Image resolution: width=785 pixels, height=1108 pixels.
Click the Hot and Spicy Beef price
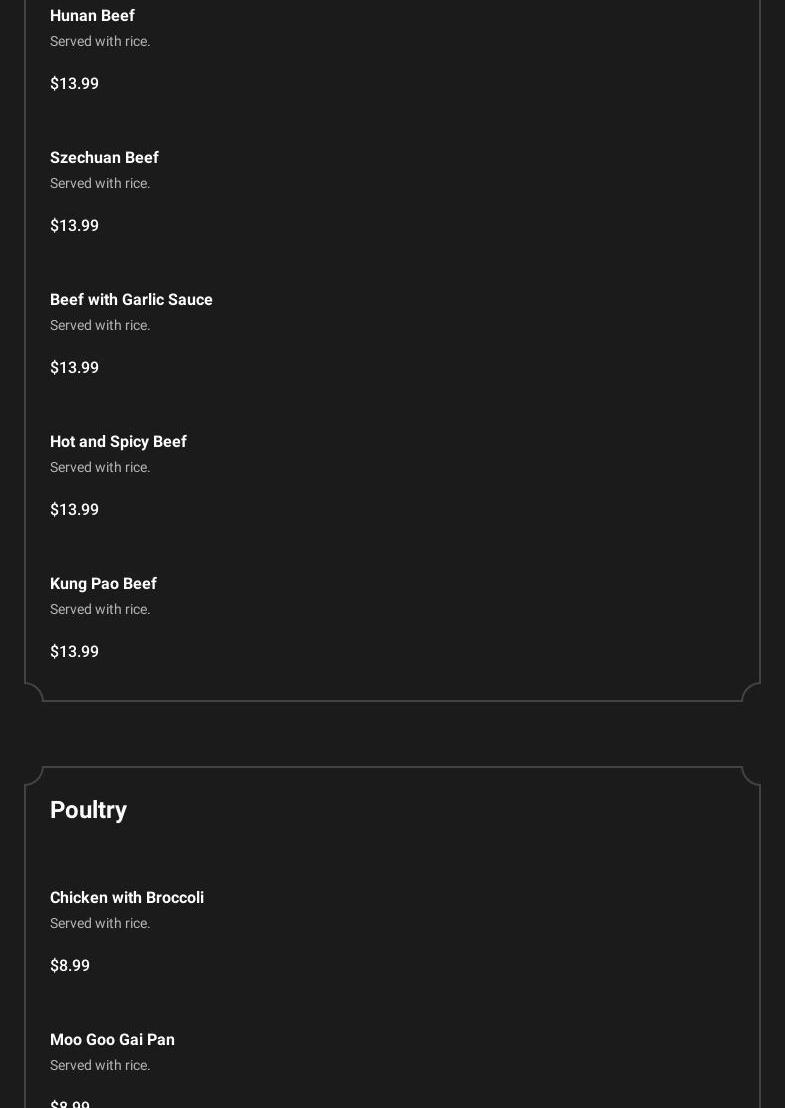pyautogui.click(x=74, y=510)
